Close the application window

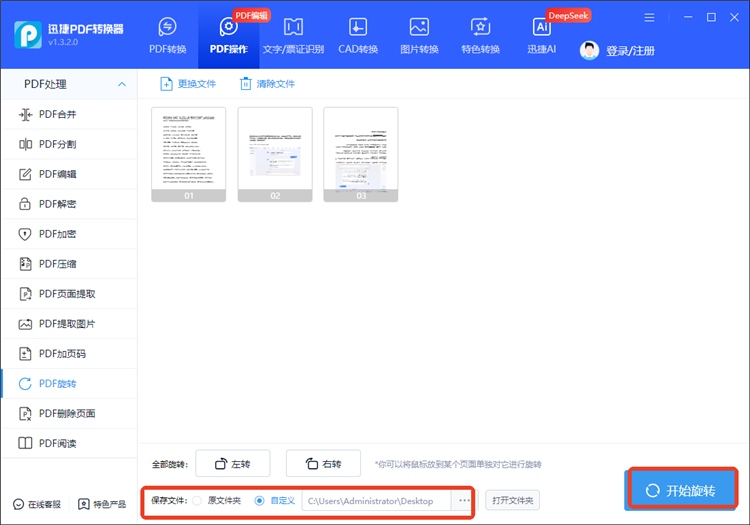(734, 17)
